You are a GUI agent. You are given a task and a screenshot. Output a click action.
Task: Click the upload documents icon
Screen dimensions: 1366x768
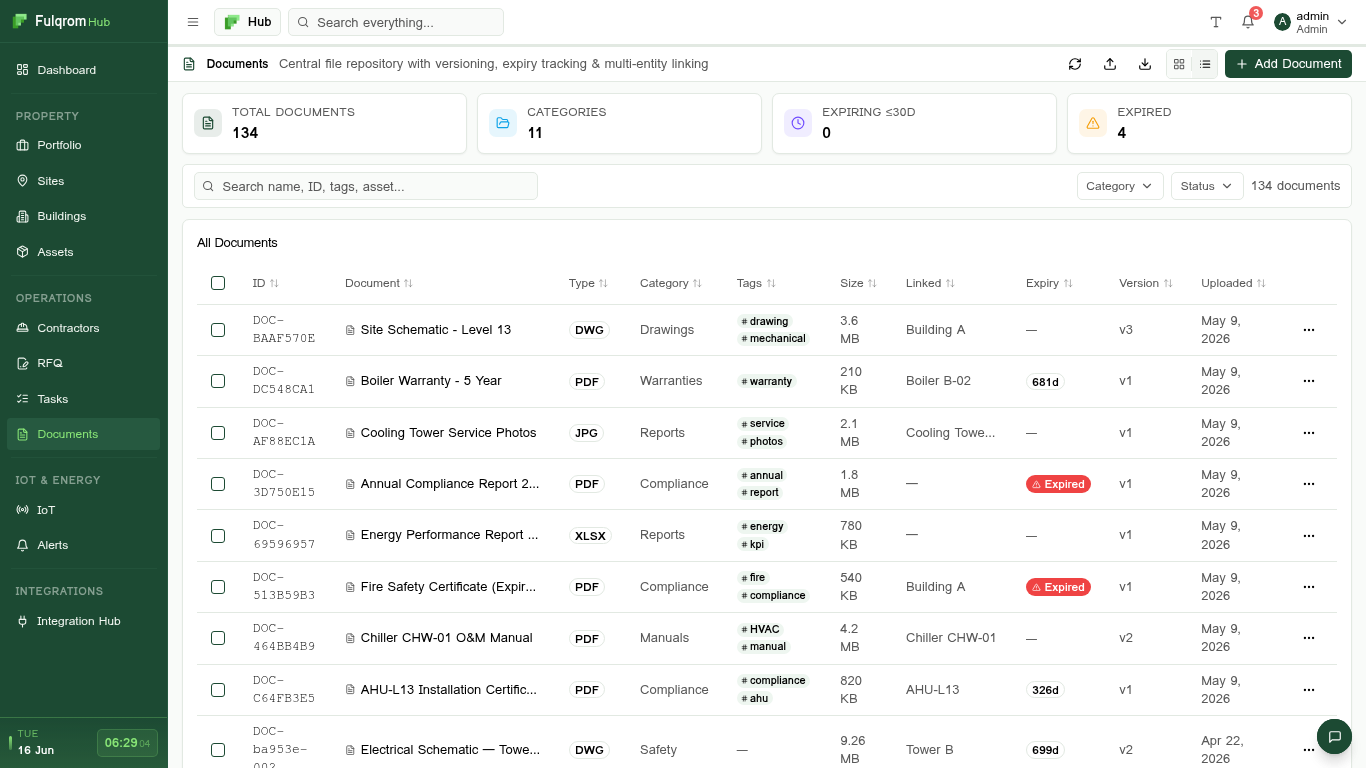pos(1110,64)
